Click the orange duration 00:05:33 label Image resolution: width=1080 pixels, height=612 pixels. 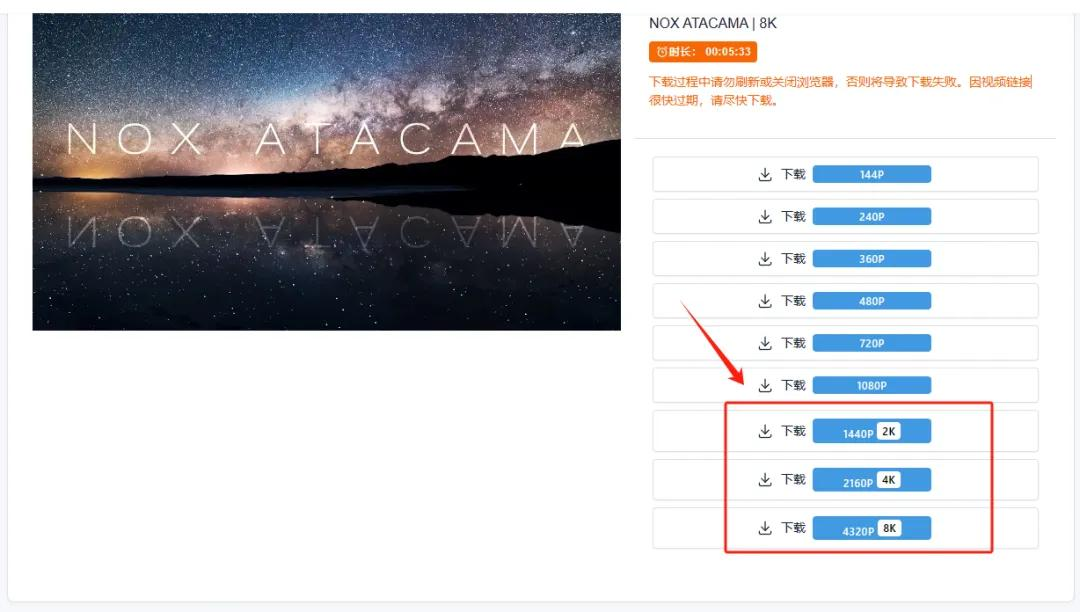tap(702, 52)
